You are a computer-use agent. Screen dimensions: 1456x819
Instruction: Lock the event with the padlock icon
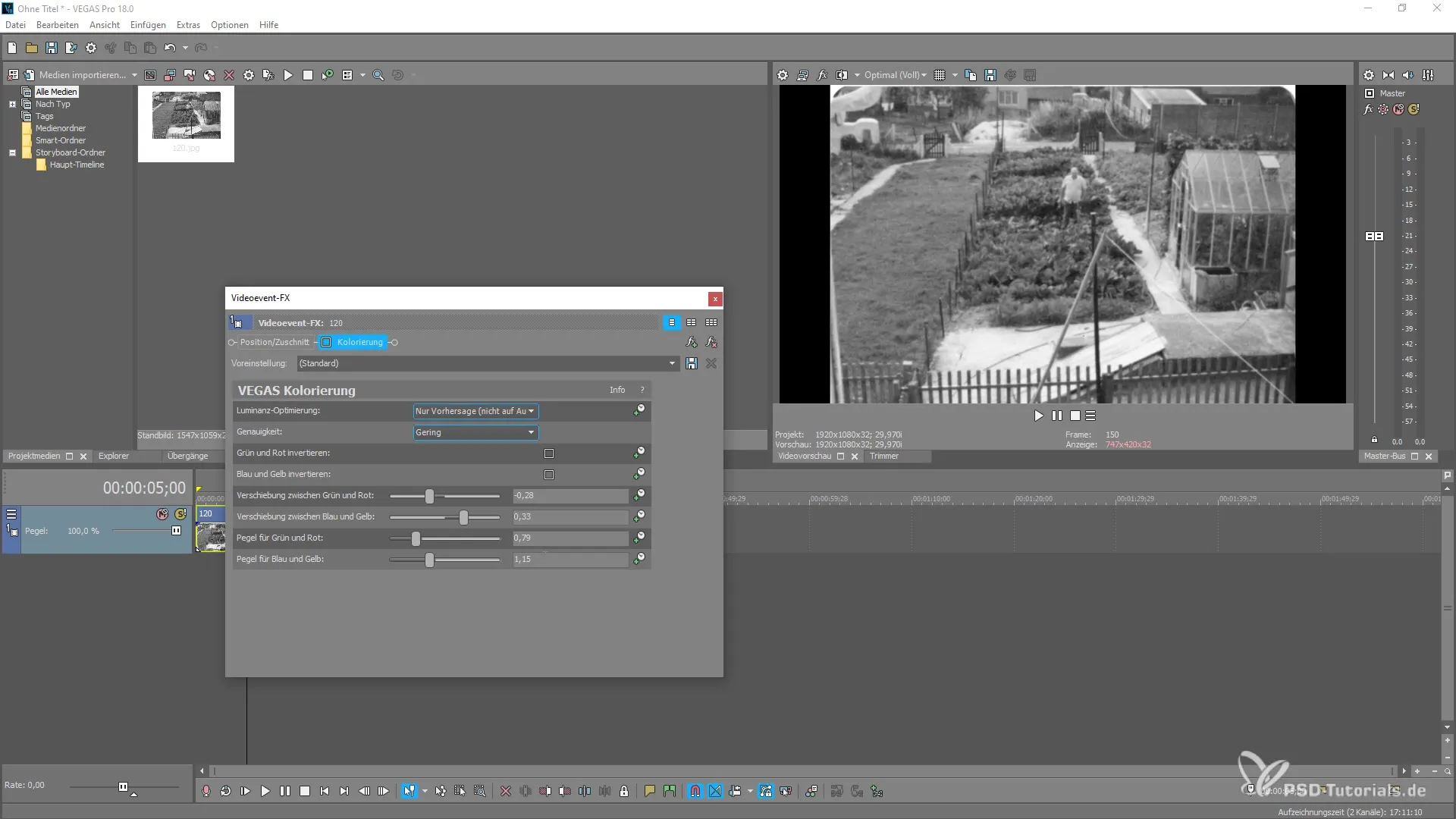[624, 791]
